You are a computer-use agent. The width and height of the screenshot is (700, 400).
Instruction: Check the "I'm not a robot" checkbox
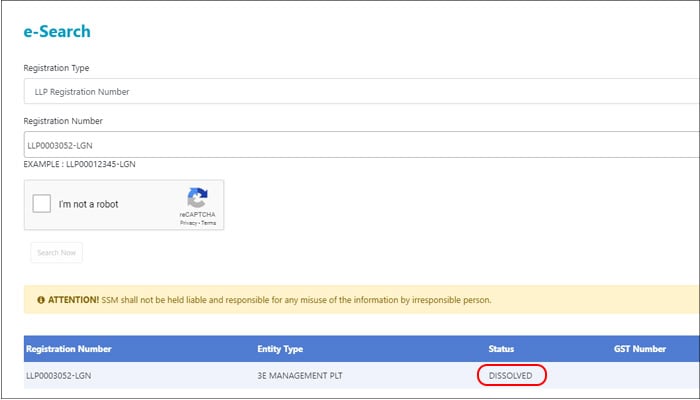point(42,204)
